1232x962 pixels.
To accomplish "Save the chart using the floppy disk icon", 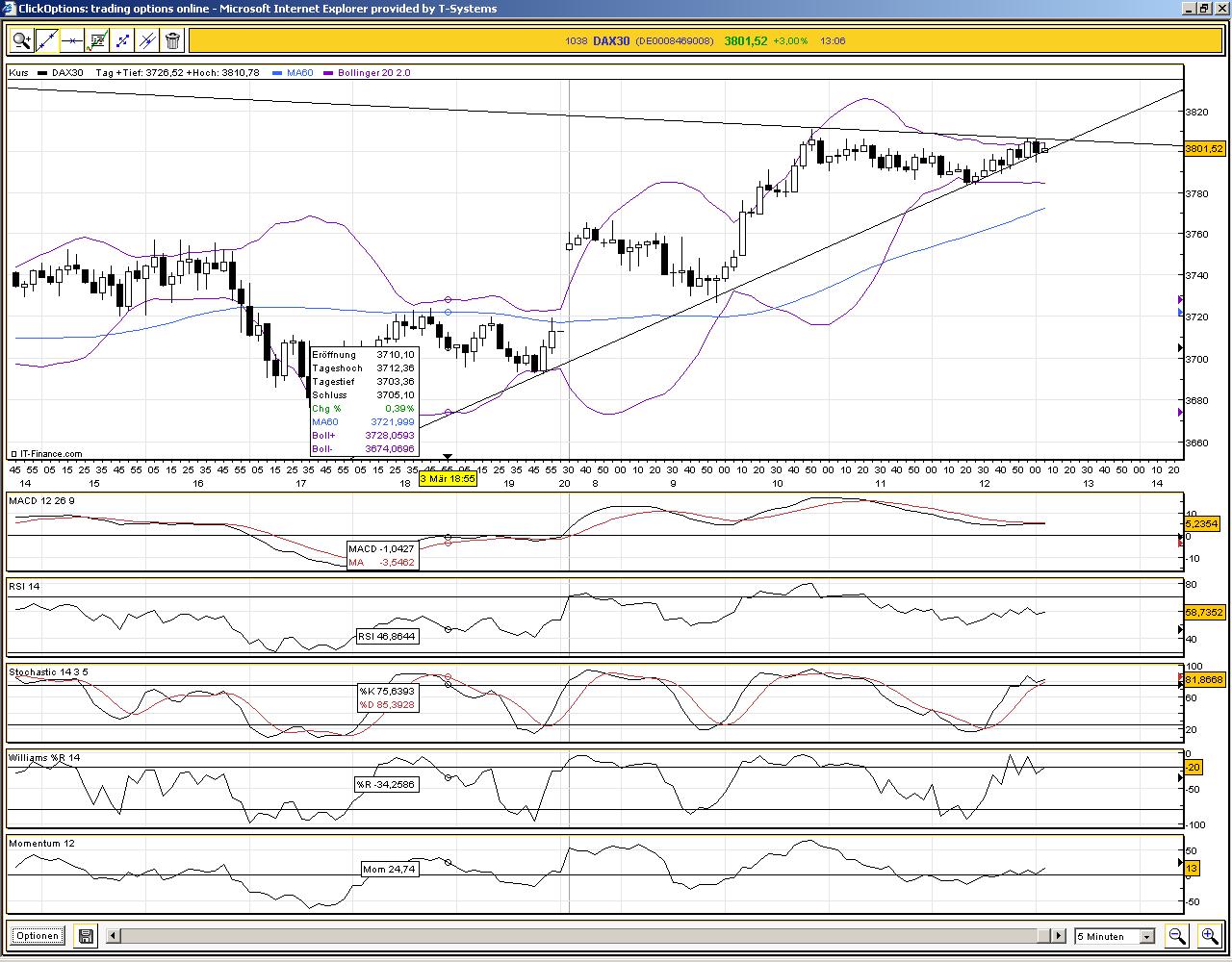I will pyautogui.click(x=85, y=935).
